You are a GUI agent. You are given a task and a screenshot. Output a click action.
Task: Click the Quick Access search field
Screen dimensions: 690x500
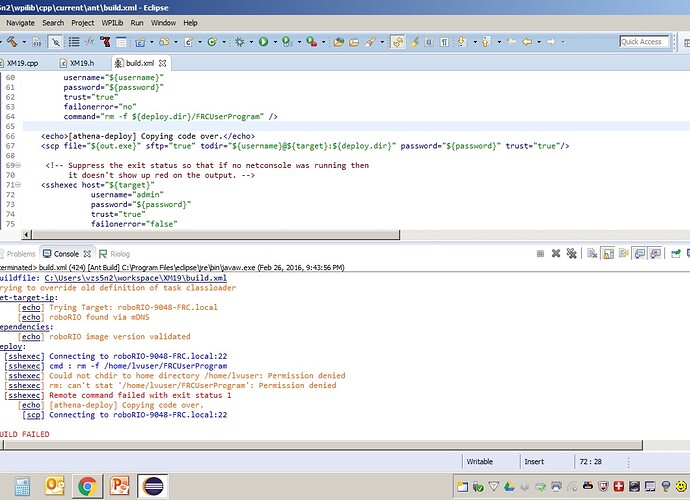click(x=644, y=42)
